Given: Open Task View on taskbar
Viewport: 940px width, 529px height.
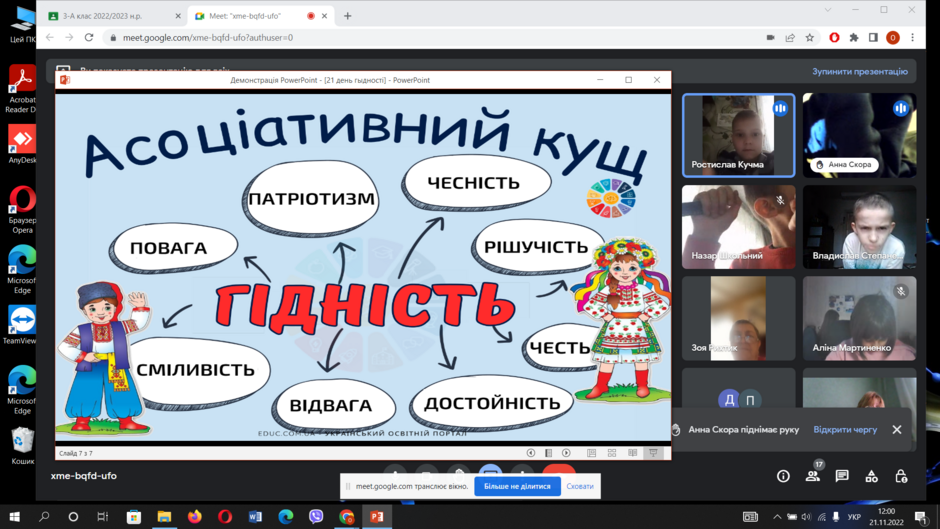Looking at the screenshot, I should click(x=103, y=516).
